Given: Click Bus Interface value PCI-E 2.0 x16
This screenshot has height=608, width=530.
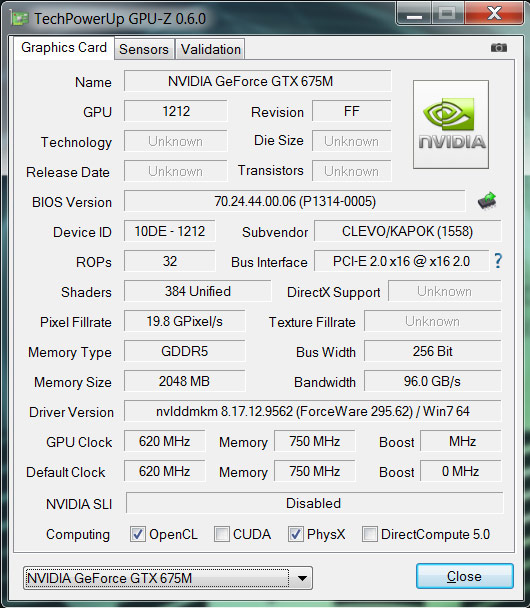Looking at the screenshot, I should tap(401, 261).
